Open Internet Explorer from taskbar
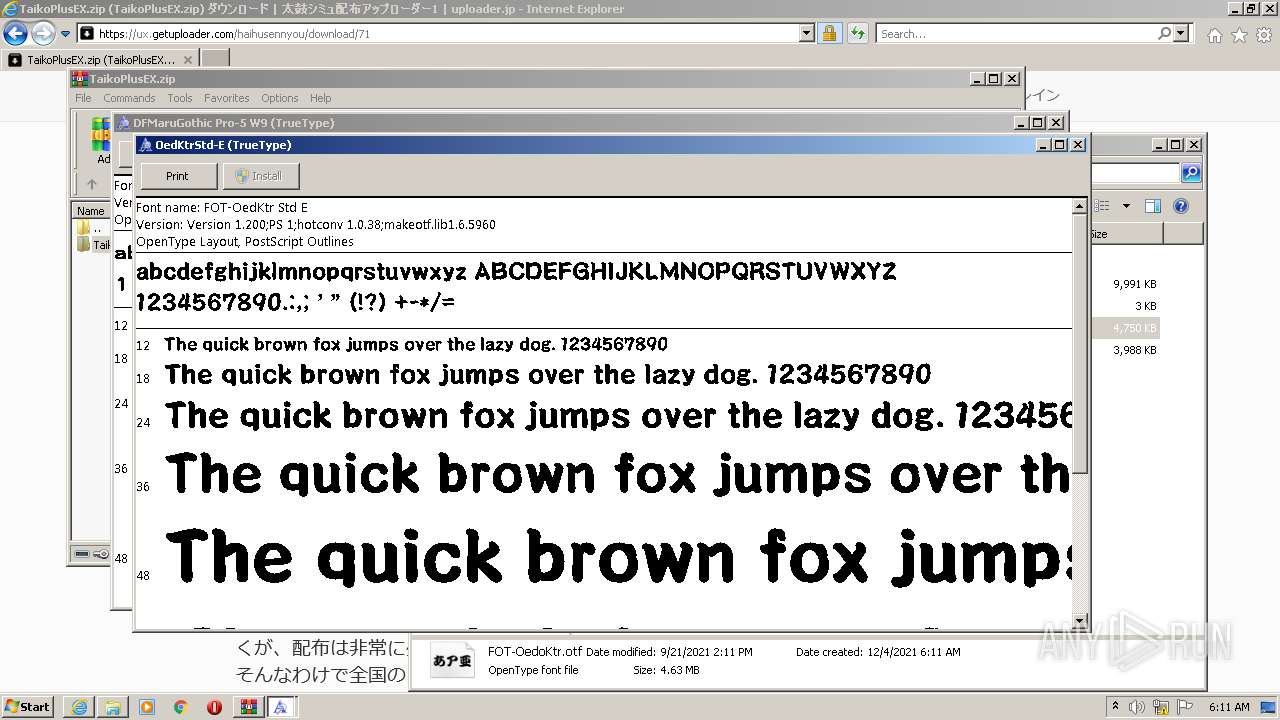This screenshot has width=1280, height=720. [x=79, y=707]
